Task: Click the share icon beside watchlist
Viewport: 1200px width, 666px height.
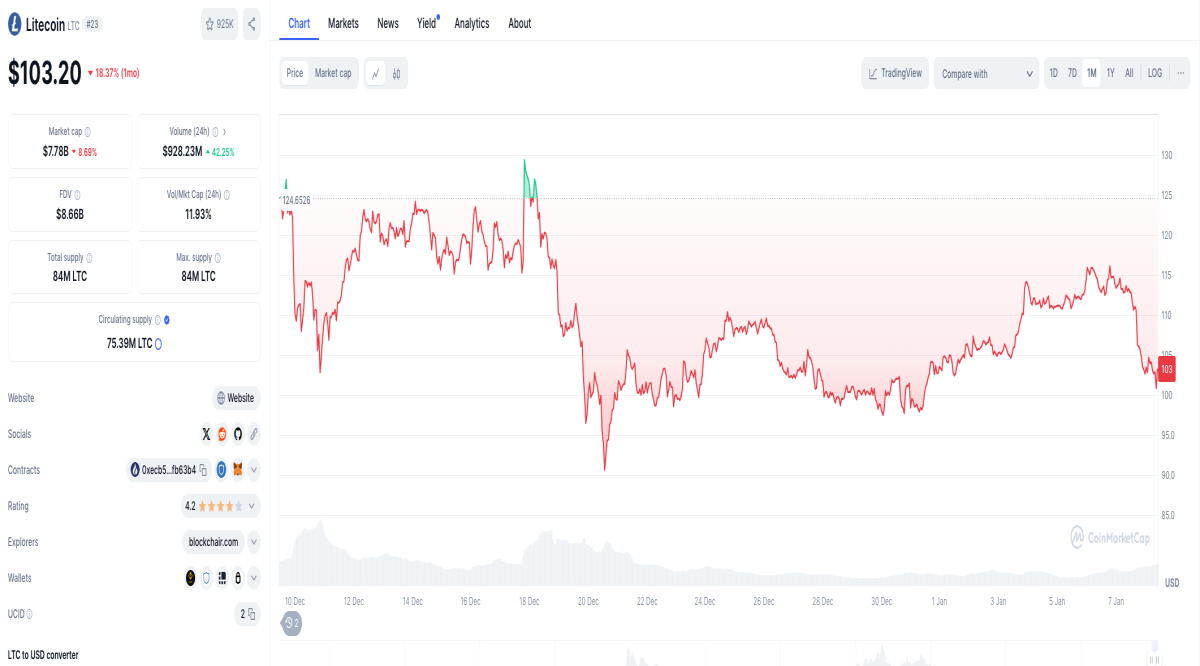Action: (251, 23)
